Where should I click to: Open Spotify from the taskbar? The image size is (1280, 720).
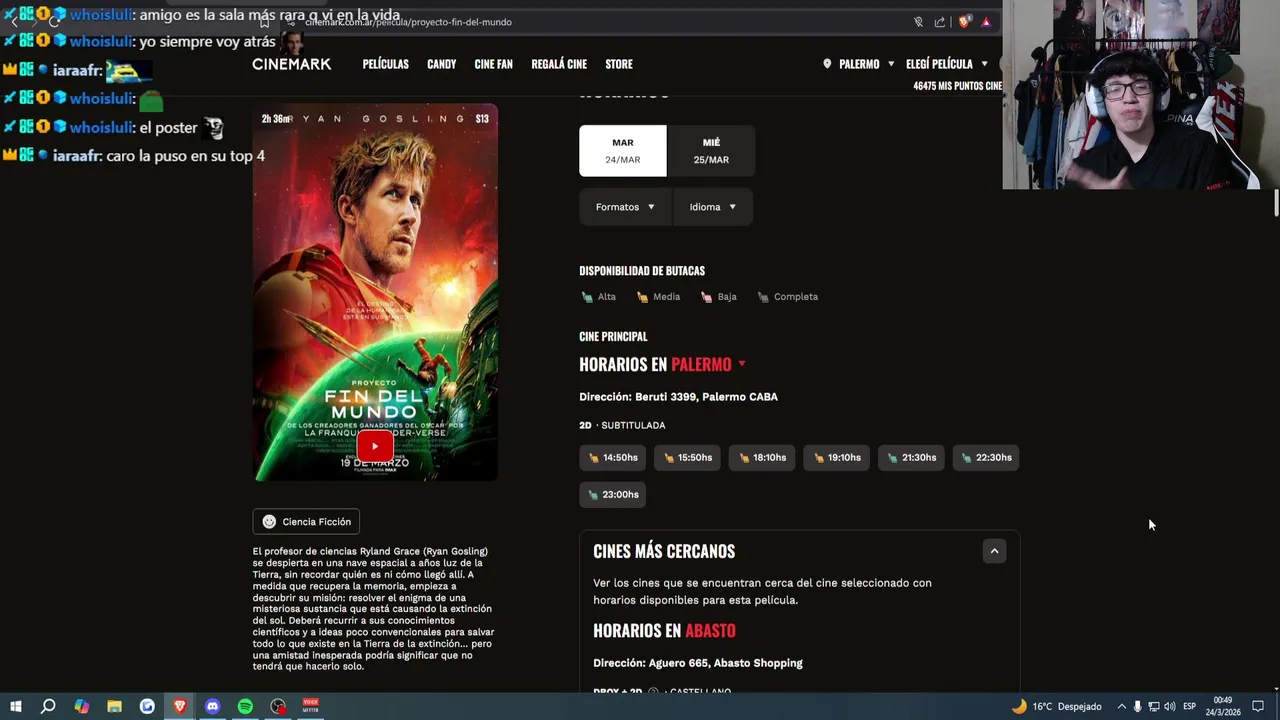pos(245,706)
